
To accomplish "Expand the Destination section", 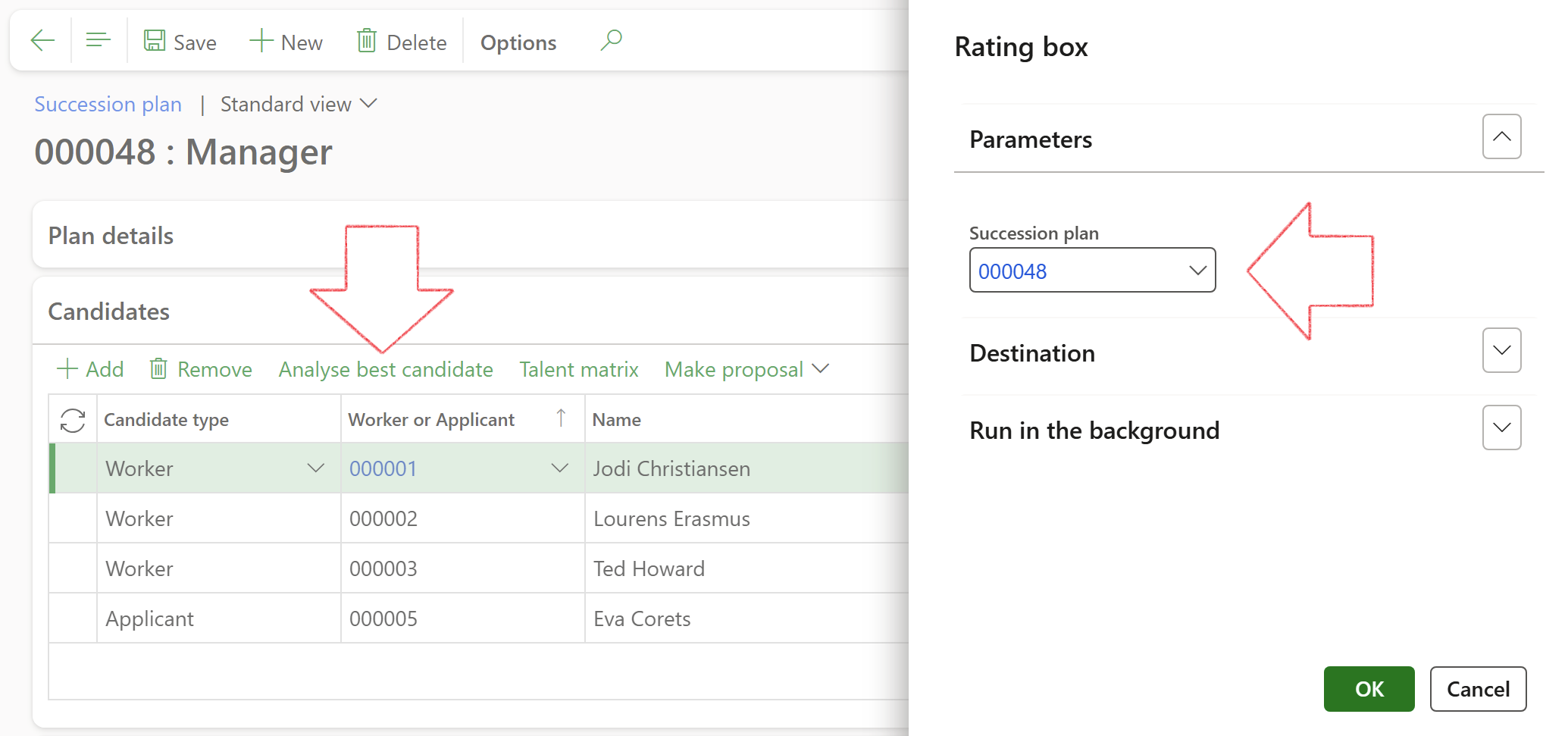I will [x=1501, y=351].
